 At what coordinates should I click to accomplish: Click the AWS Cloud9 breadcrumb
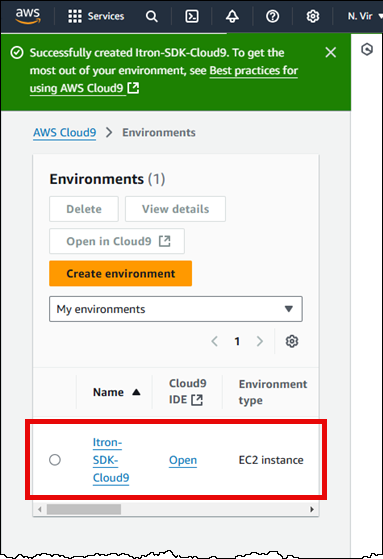[65, 133]
